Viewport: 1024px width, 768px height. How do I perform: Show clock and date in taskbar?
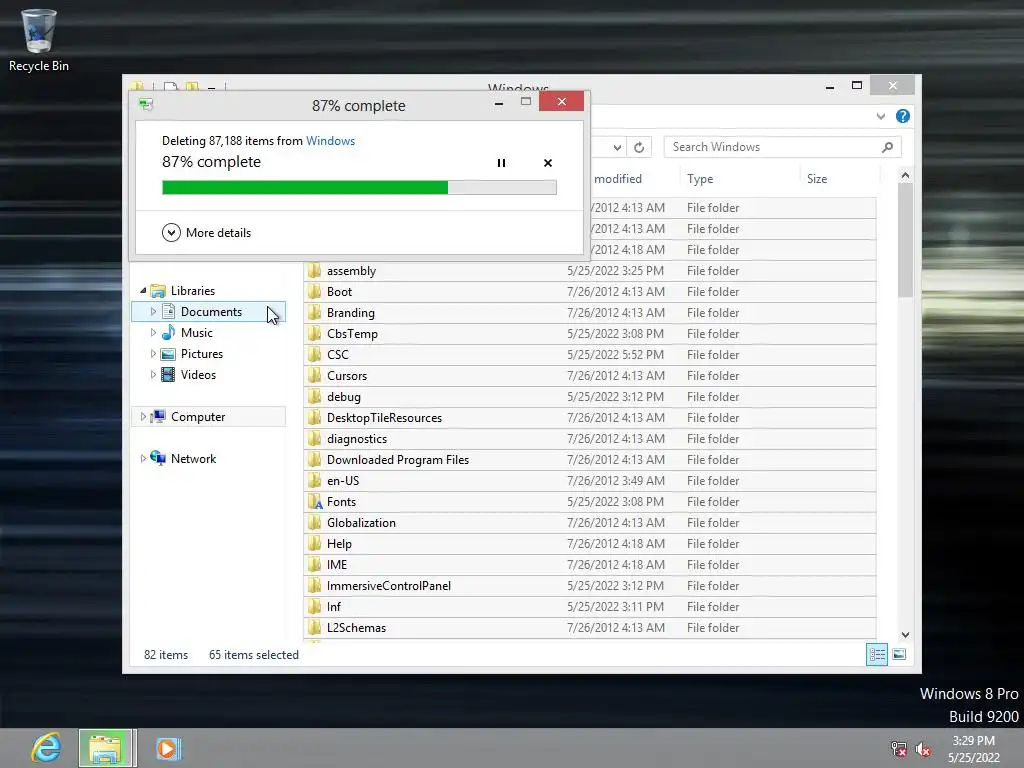(x=974, y=749)
